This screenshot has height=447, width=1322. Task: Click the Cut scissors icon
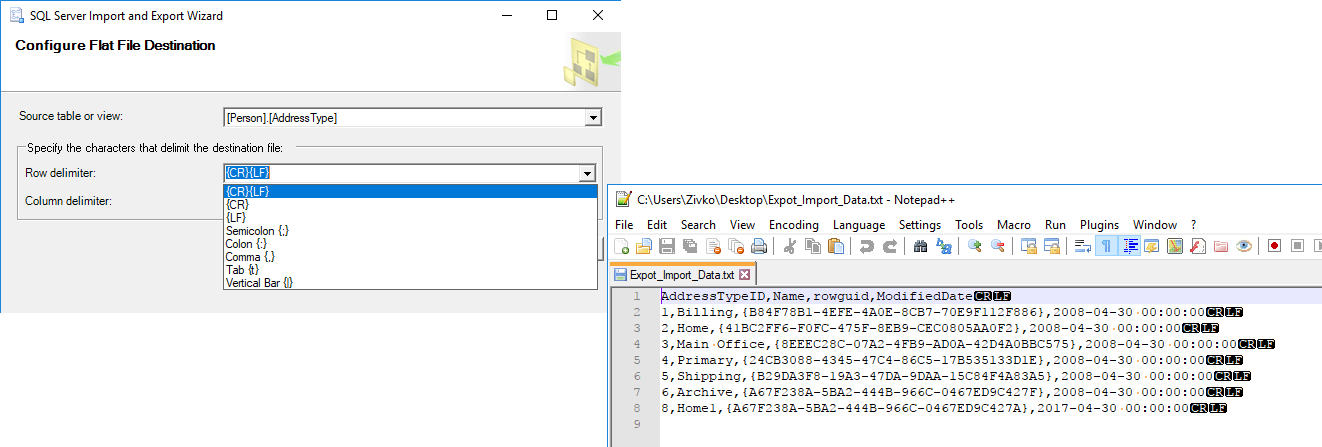point(789,246)
